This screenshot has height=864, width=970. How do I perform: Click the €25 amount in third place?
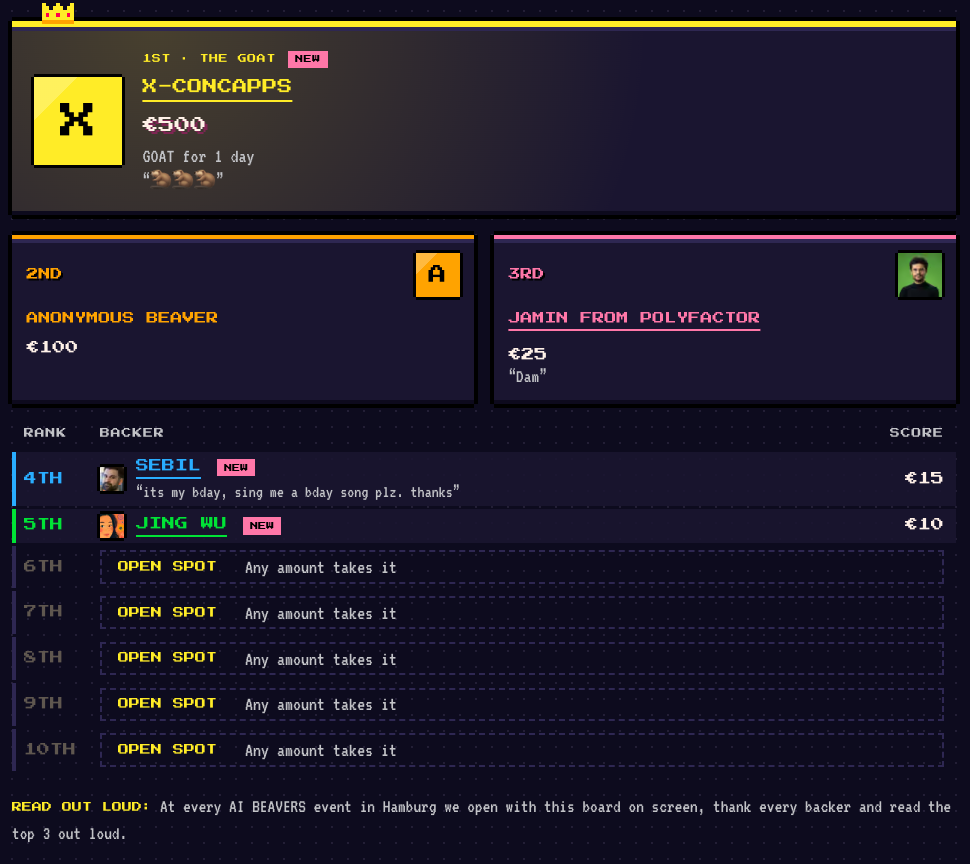click(527, 354)
